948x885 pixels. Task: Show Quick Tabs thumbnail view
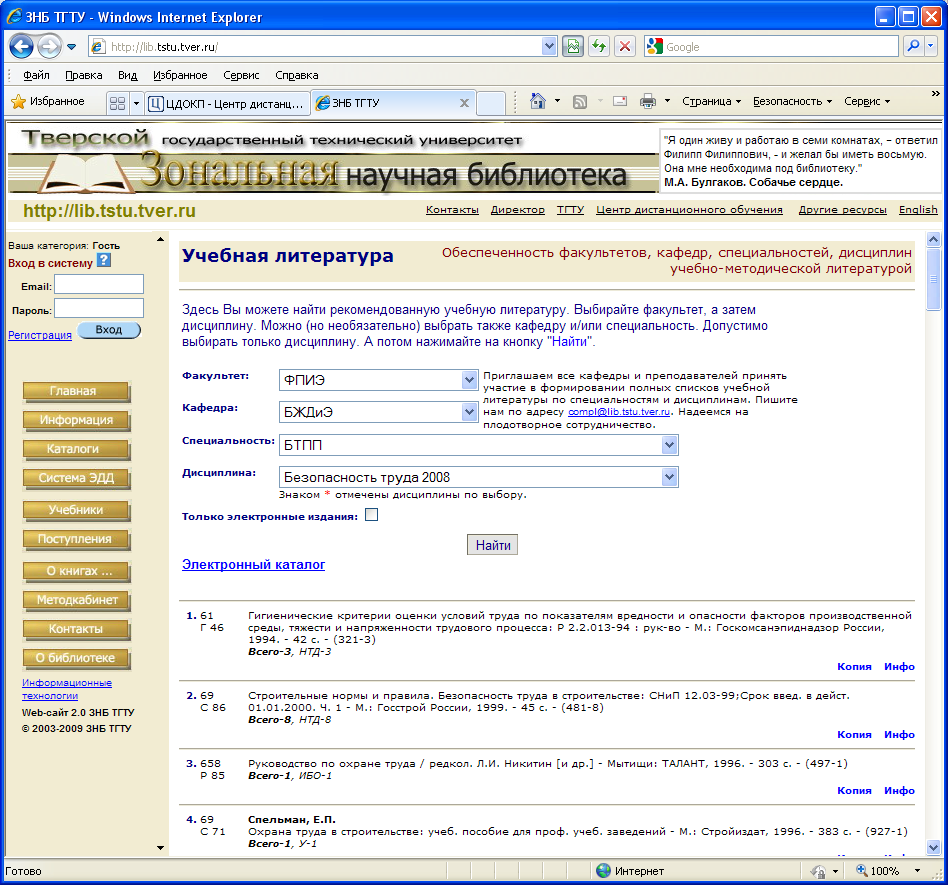click(x=117, y=103)
